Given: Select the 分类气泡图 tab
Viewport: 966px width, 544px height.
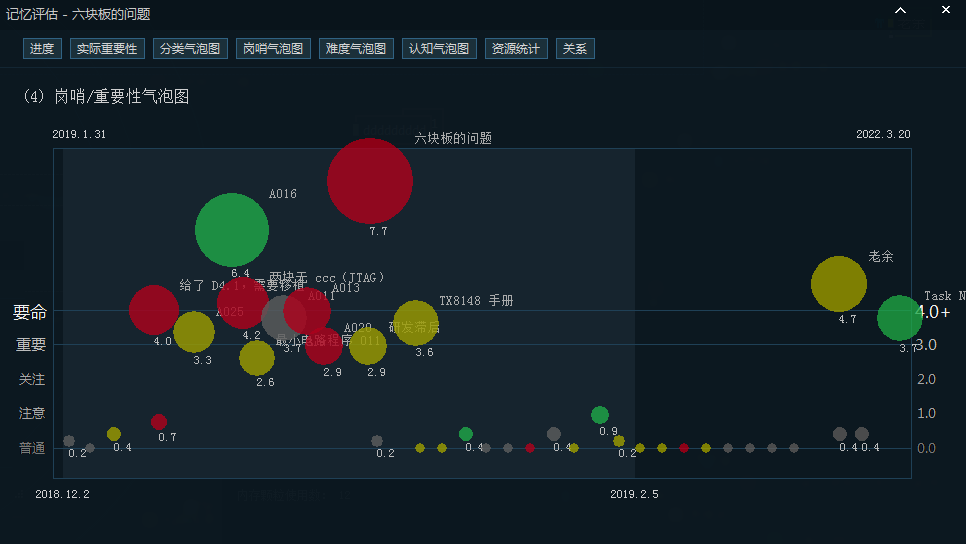Looking at the screenshot, I should (x=190, y=48).
